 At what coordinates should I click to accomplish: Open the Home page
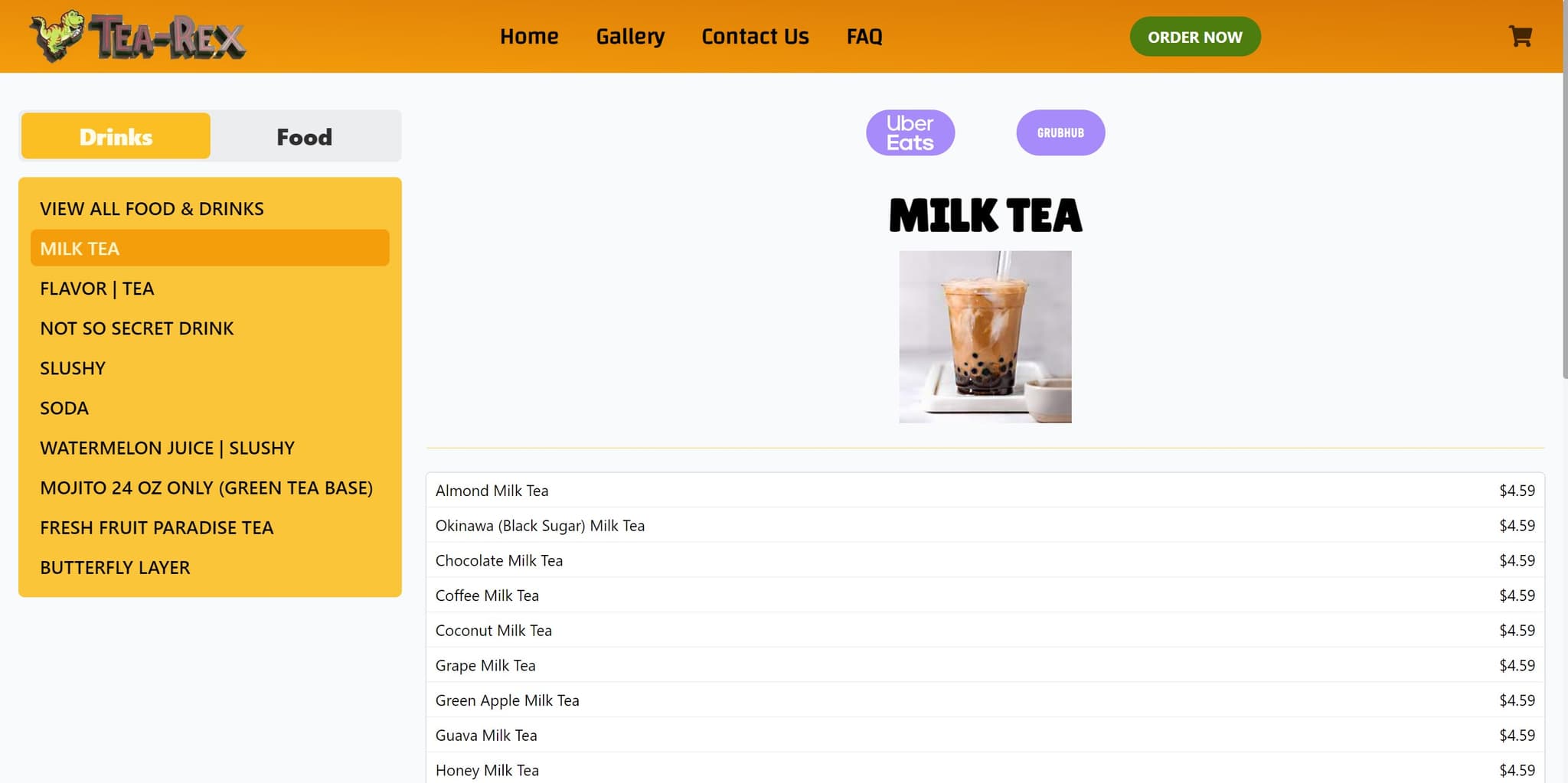tap(529, 36)
